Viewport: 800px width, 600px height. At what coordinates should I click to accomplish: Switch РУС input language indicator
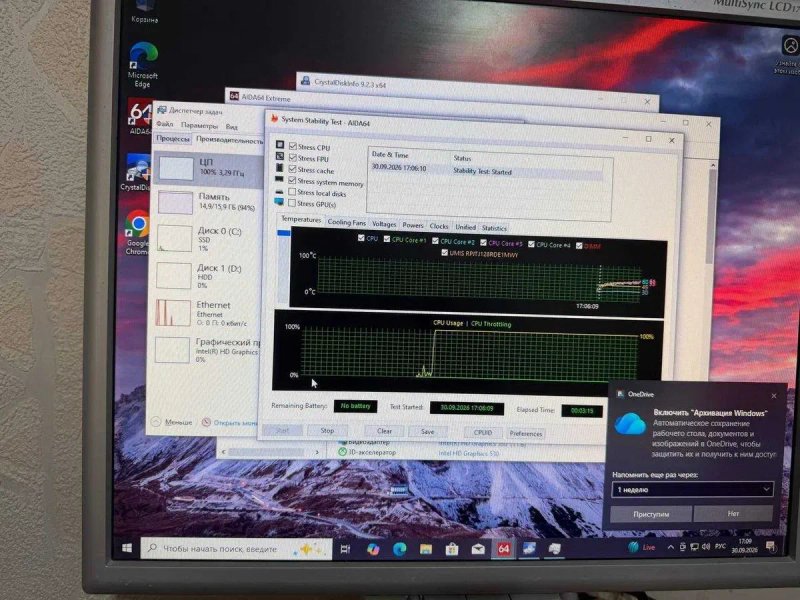[720, 546]
